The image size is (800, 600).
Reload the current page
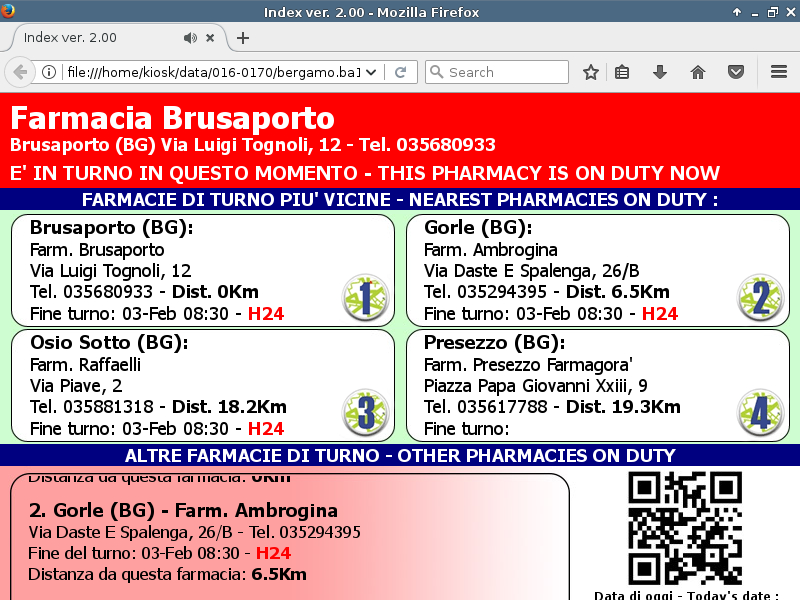(x=400, y=72)
